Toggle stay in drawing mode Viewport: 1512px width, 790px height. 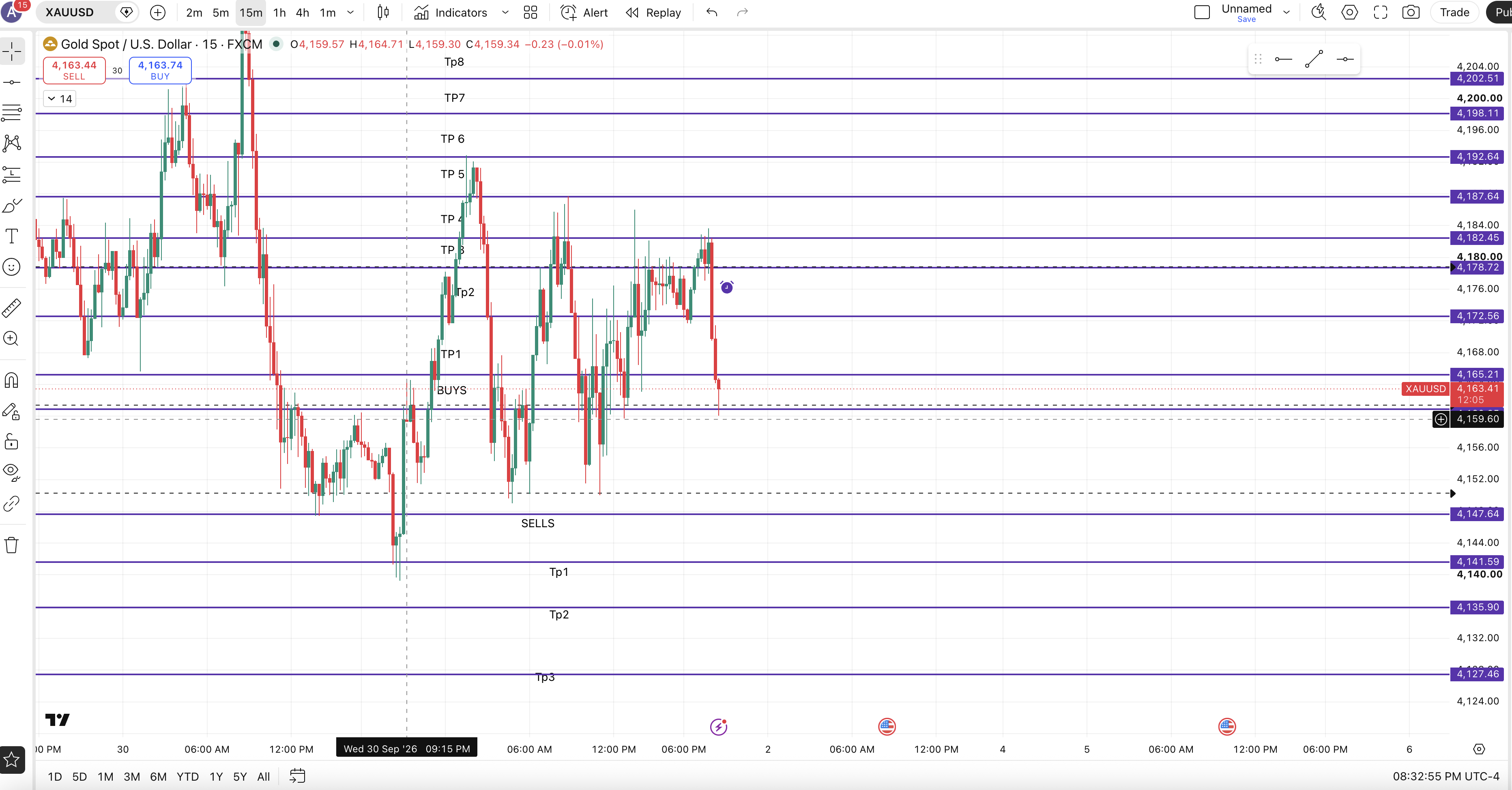tap(12, 412)
